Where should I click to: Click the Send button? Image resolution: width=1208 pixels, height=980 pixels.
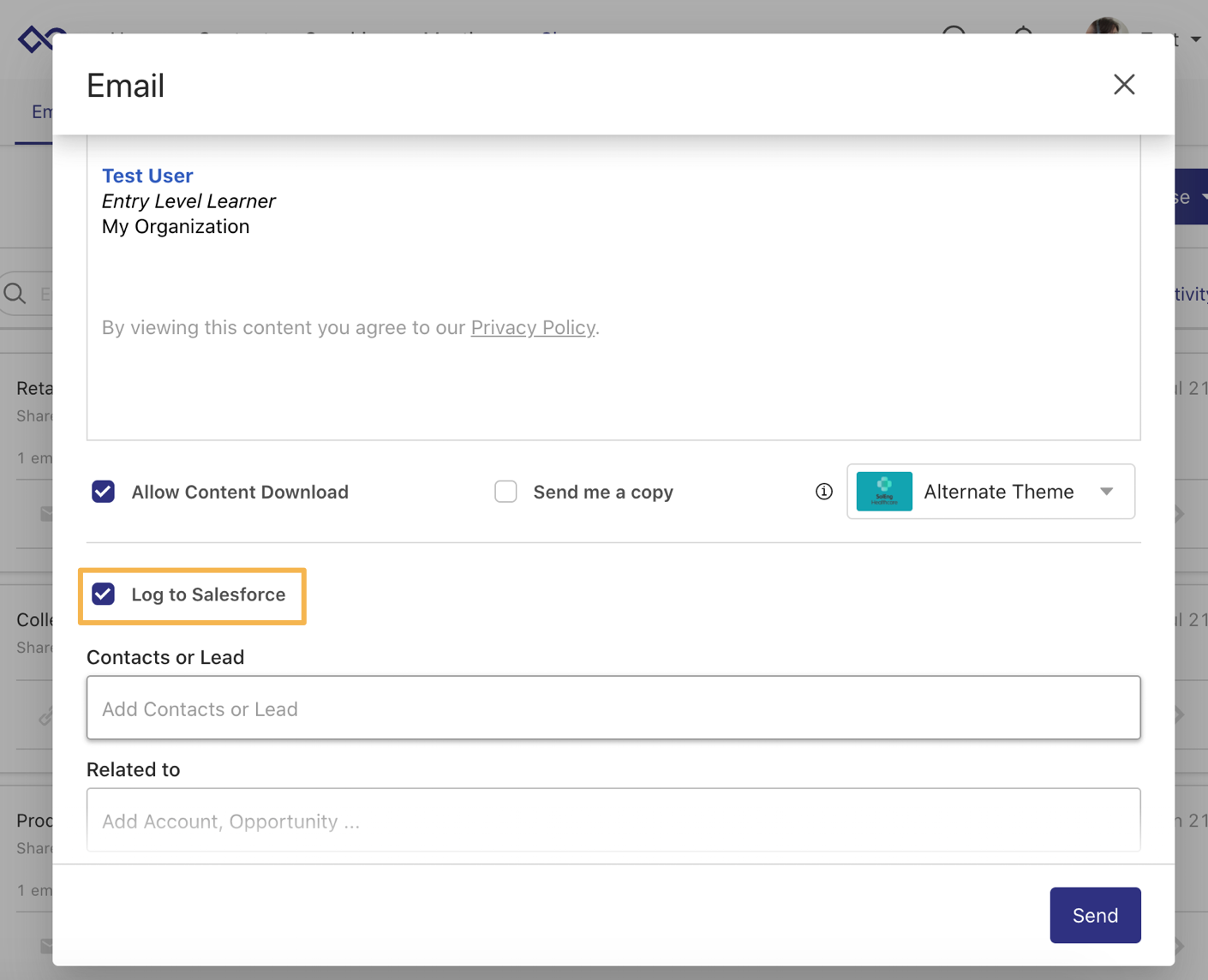(x=1095, y=915)
